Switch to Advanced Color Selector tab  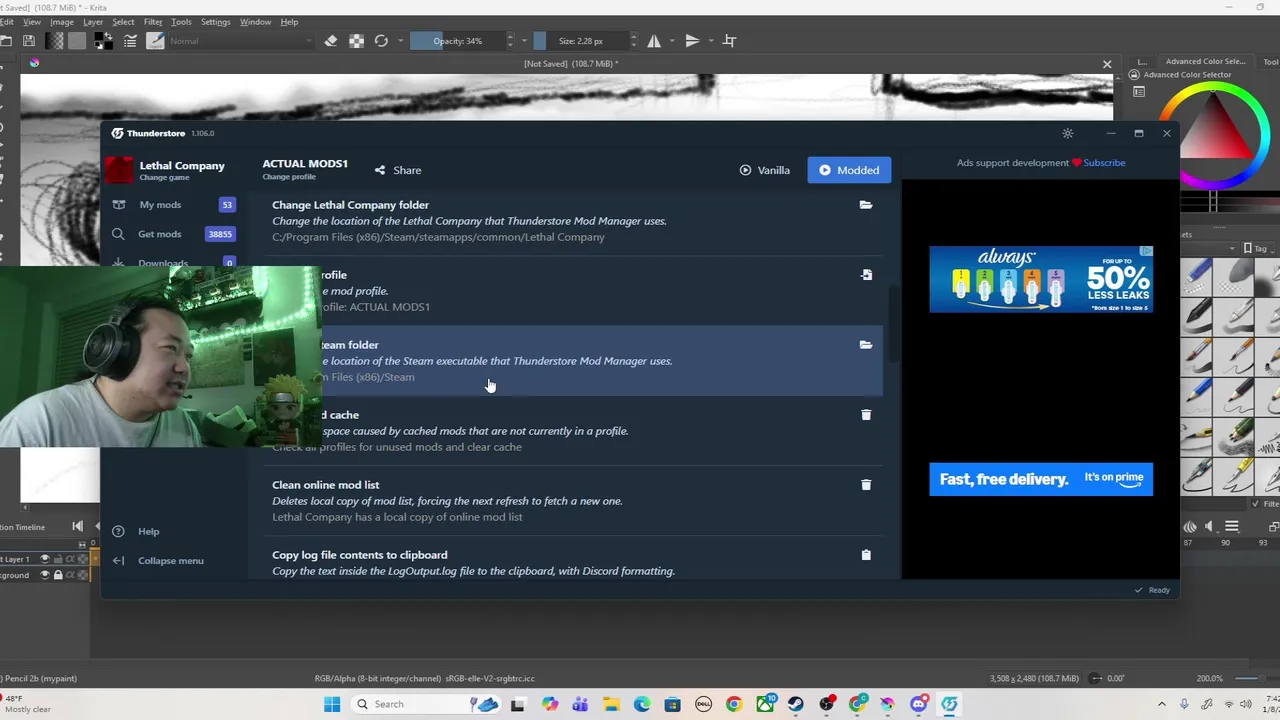pyautogui.click(x=1205, y=61)
